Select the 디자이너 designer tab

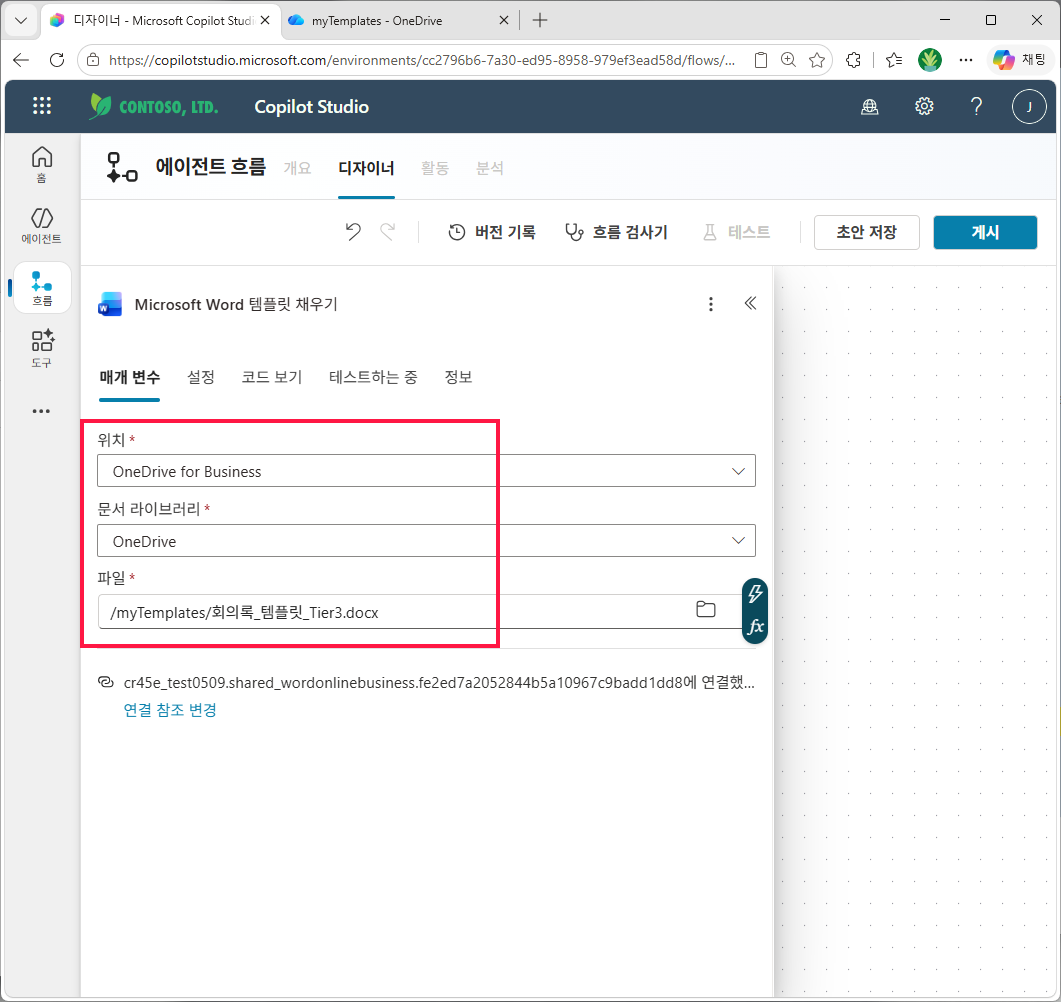(366, 168)
